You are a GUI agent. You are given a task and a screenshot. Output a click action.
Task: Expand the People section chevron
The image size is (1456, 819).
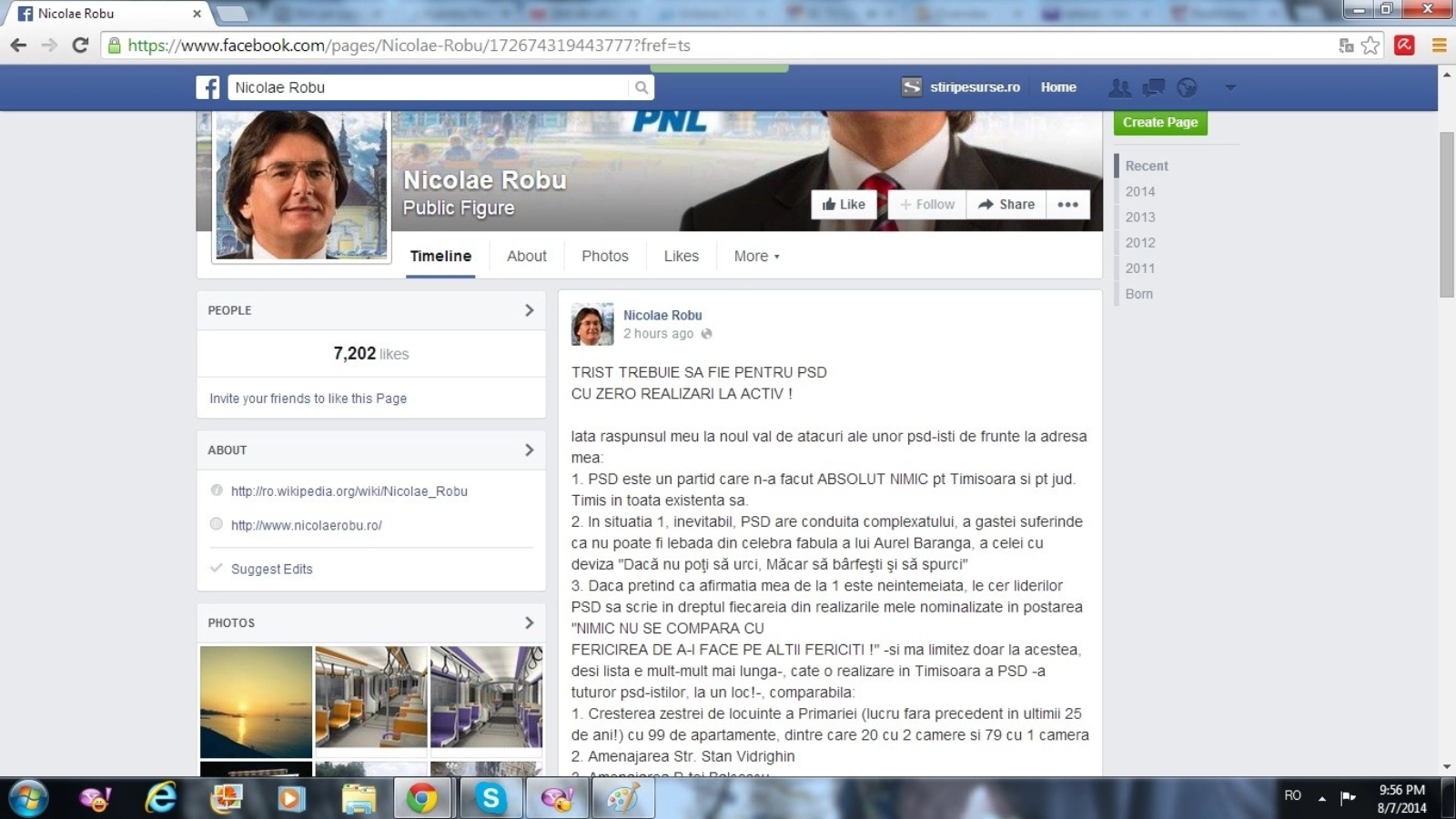click(x=529, y=310)
